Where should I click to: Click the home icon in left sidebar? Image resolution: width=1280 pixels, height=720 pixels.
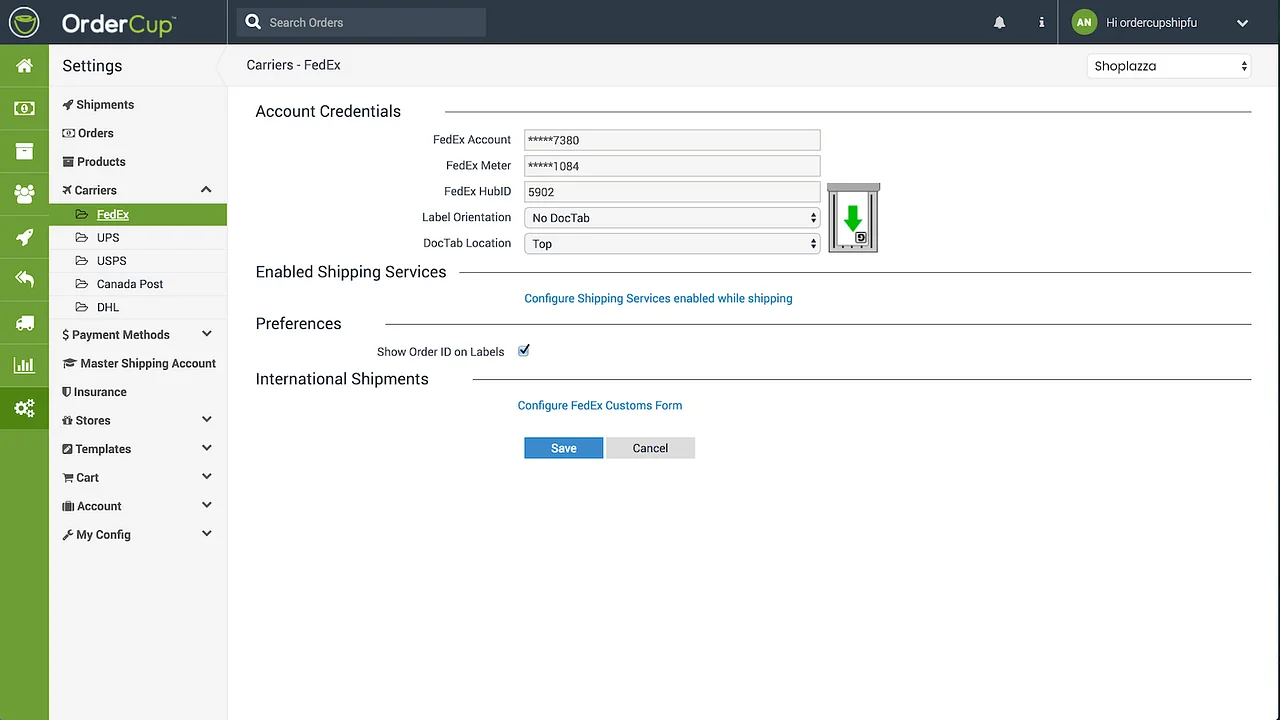pos(24,66)
